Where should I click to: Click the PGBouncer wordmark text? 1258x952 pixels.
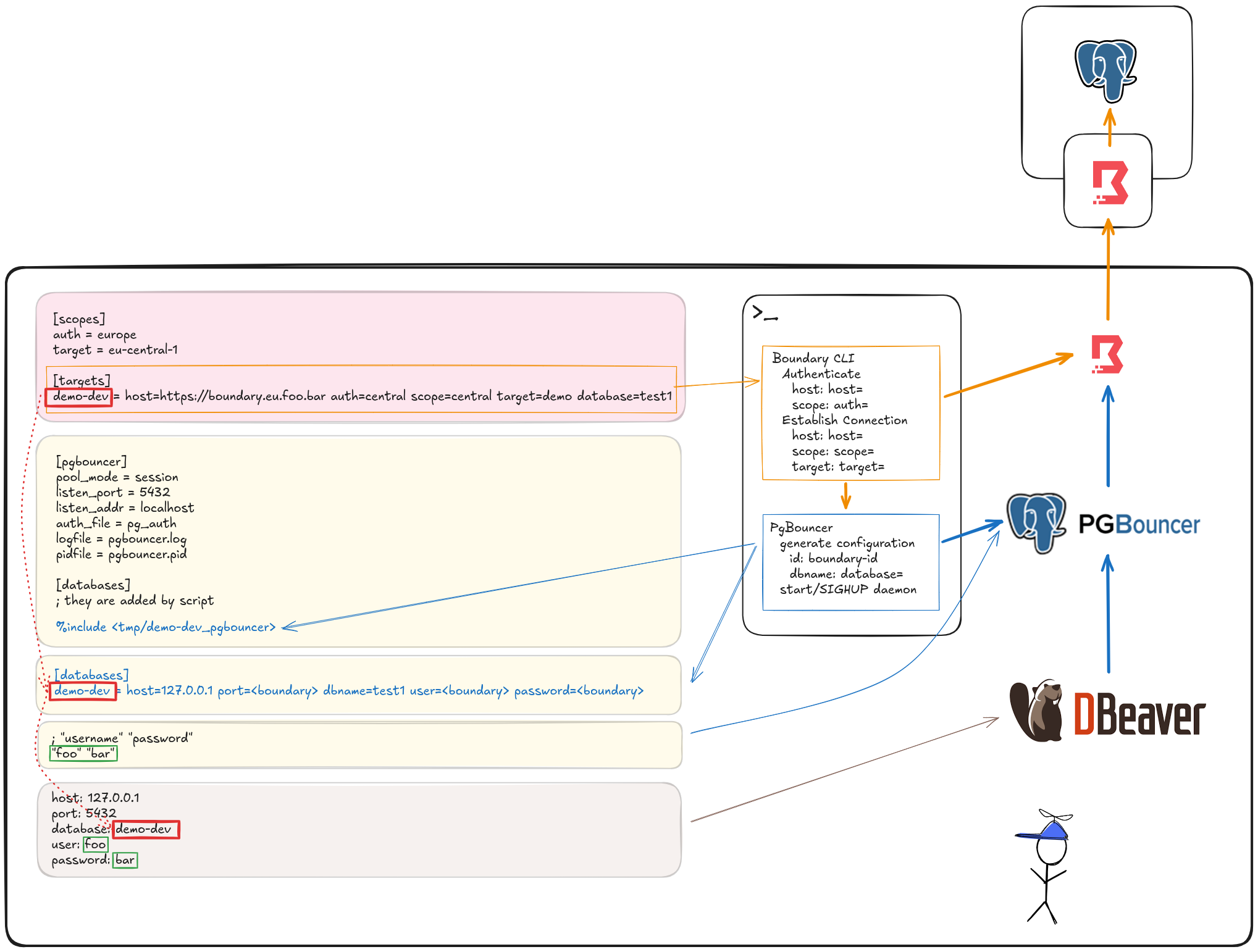tap(1139, 524)
